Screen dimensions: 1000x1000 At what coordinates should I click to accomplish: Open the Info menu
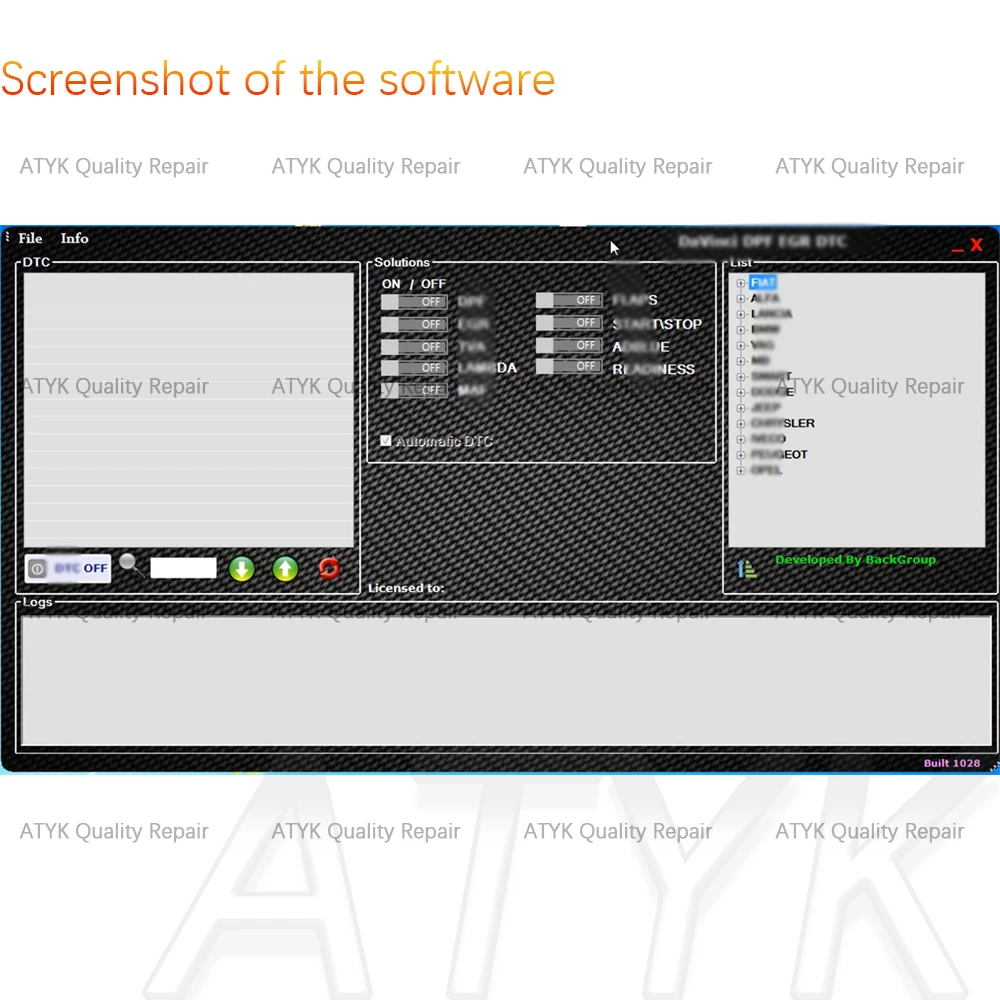74,239
